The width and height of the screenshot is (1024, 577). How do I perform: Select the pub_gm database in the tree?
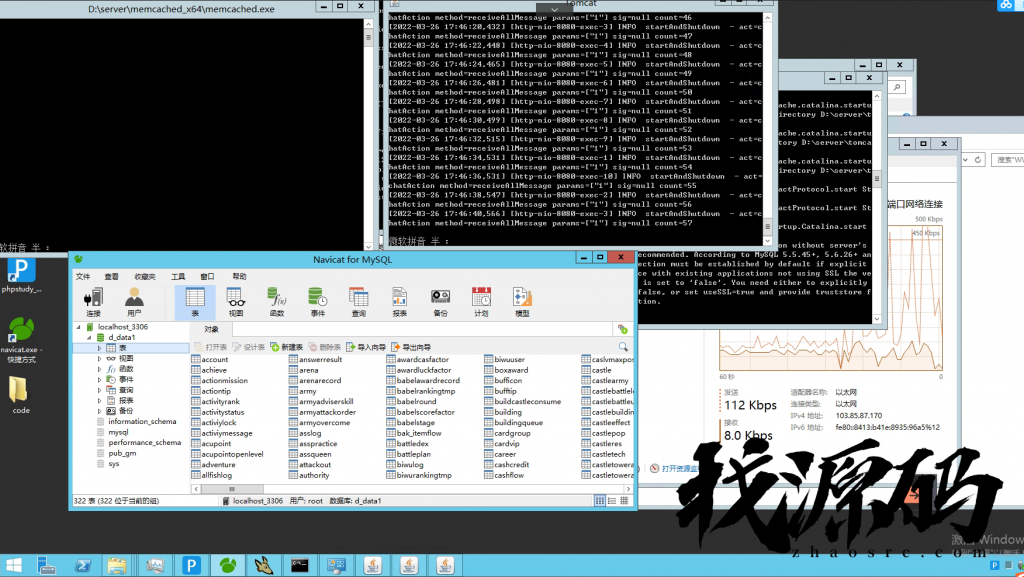point(122,453)
